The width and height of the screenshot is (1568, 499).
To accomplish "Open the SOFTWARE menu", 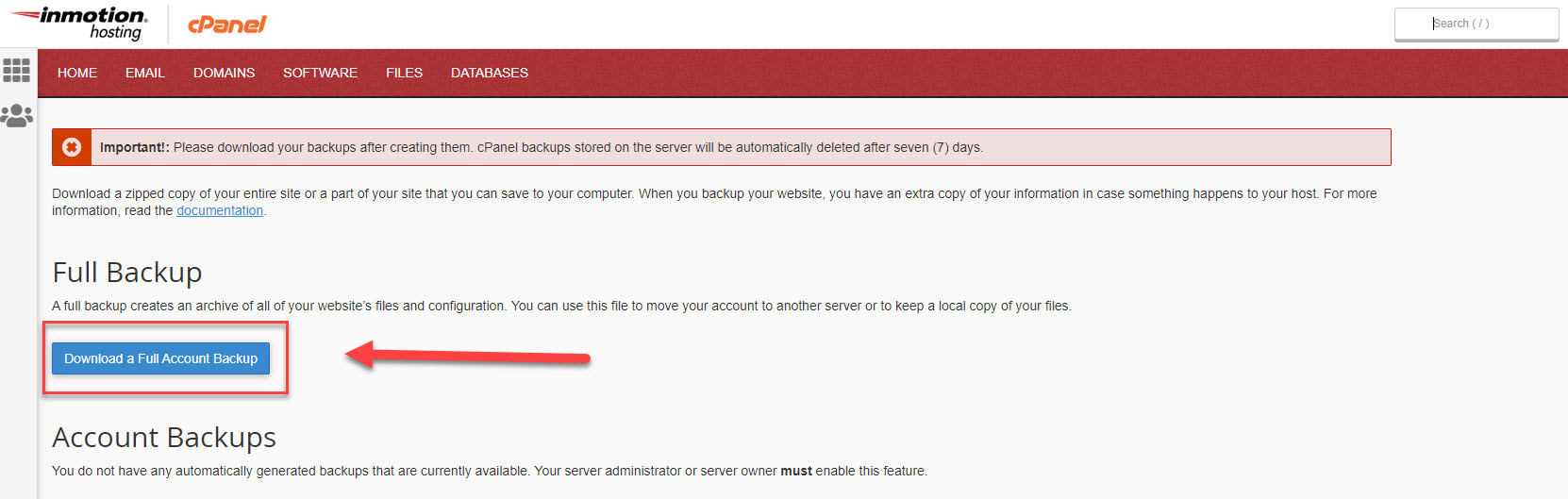I will click(x=320, y=73).
